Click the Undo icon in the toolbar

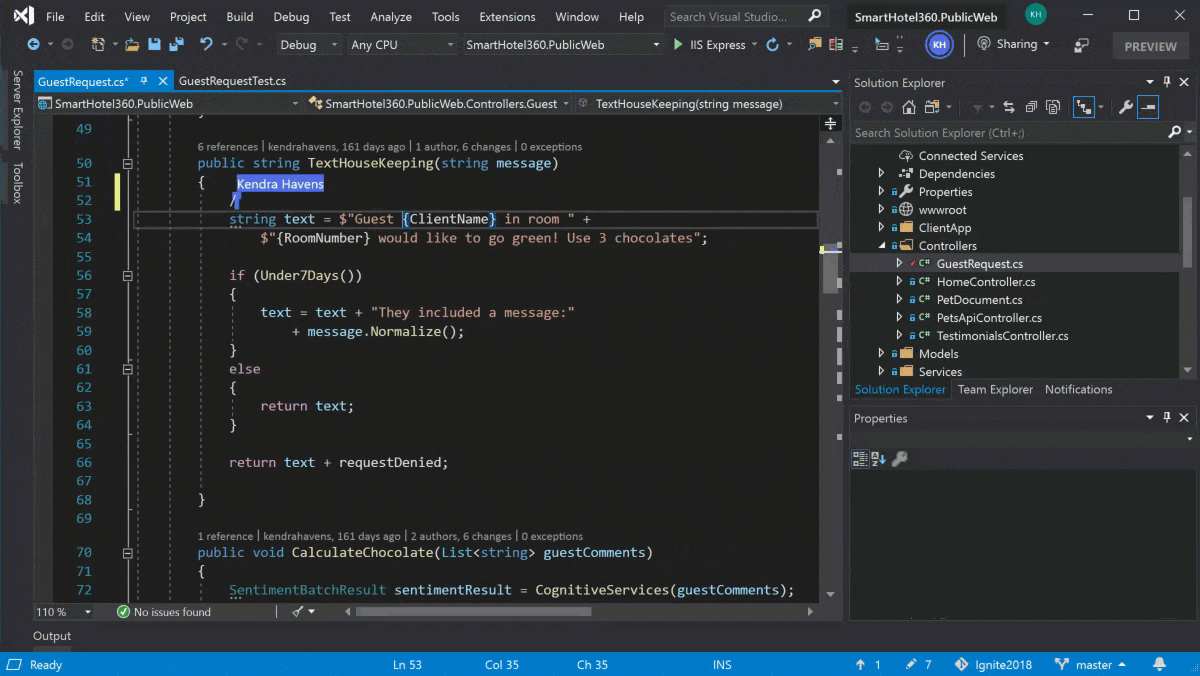point(207,44)
